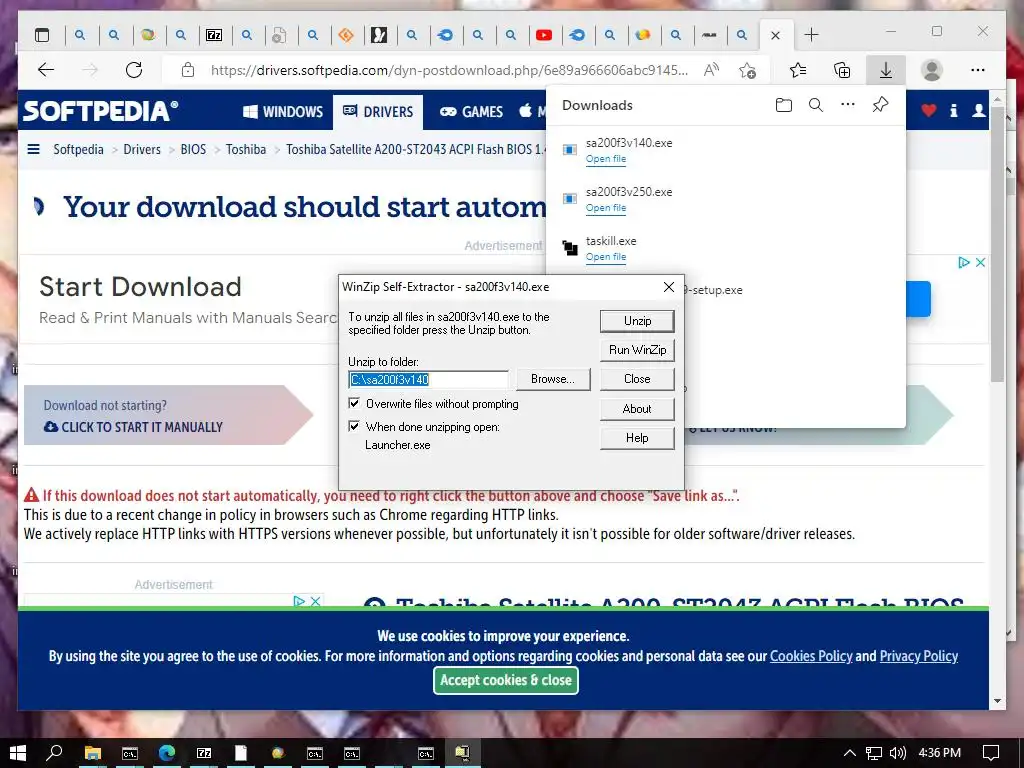
Task: Click the Run WinZip button
Action: pyautogui.click(x=637, y=350)
